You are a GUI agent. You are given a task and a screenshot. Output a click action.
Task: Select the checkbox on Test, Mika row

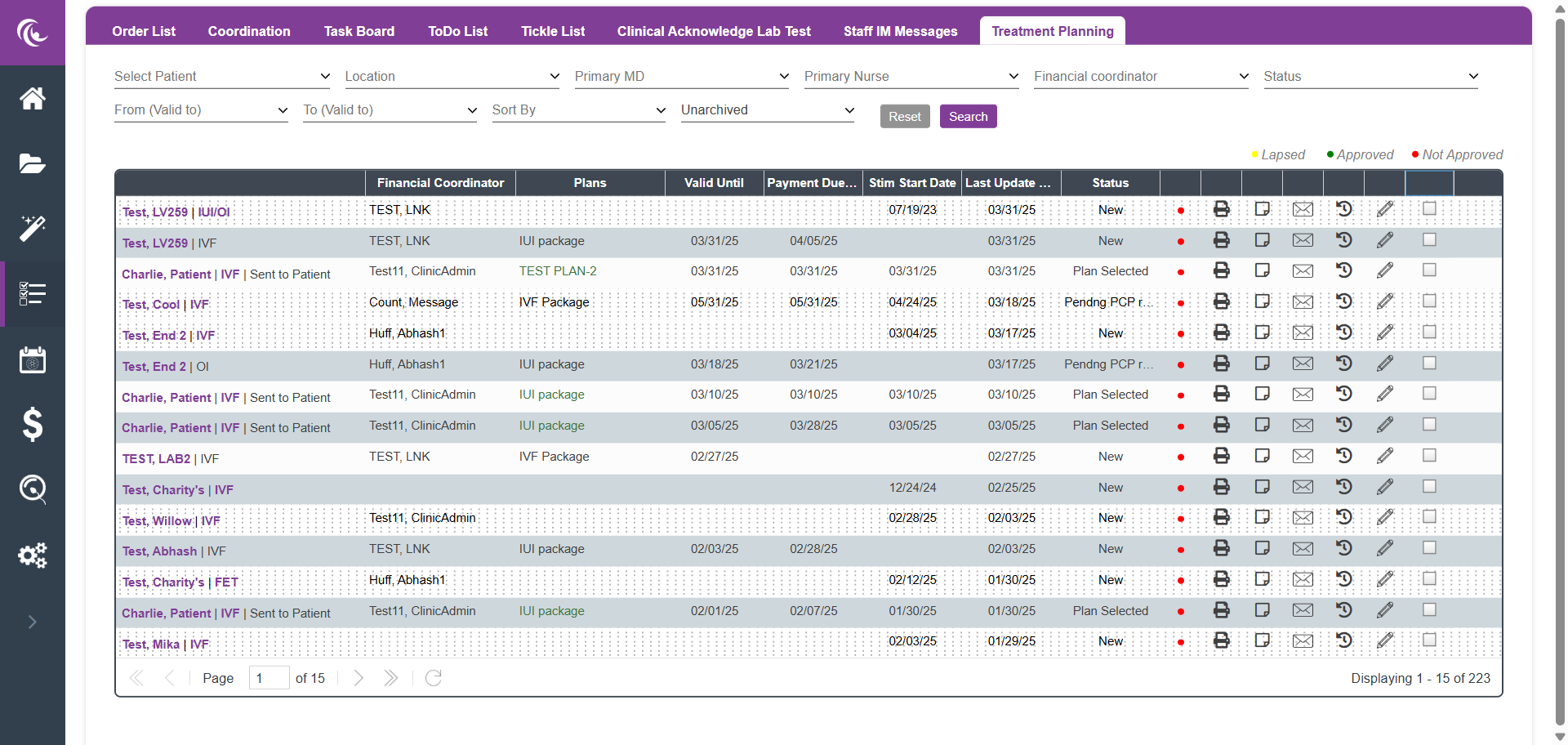(x=1429, y=640)
